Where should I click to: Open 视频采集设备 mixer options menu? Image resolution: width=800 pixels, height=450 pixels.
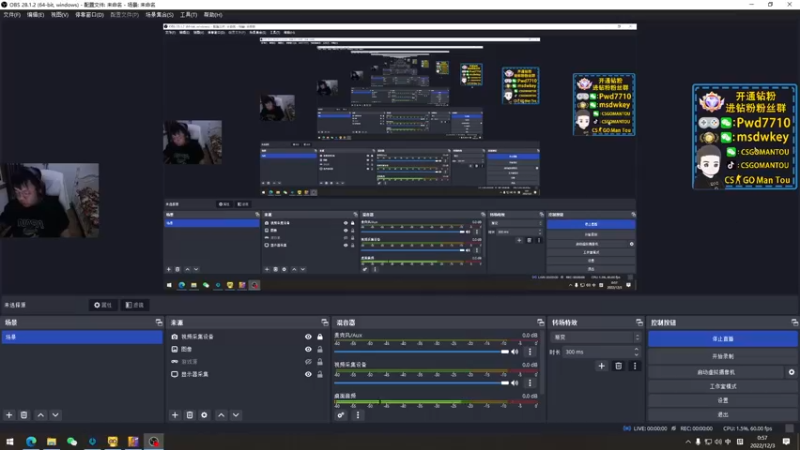click(x=530, y=383)
